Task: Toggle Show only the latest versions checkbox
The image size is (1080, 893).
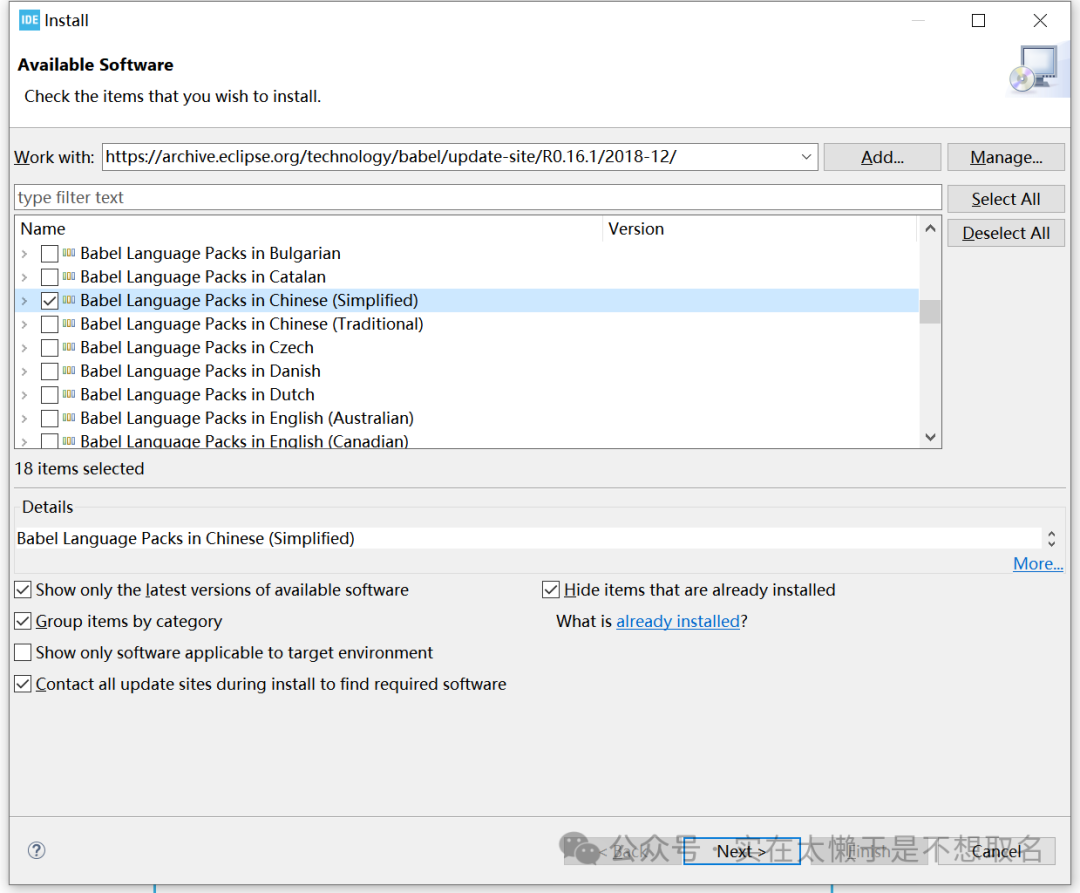Action: click(x=23, y=589)
